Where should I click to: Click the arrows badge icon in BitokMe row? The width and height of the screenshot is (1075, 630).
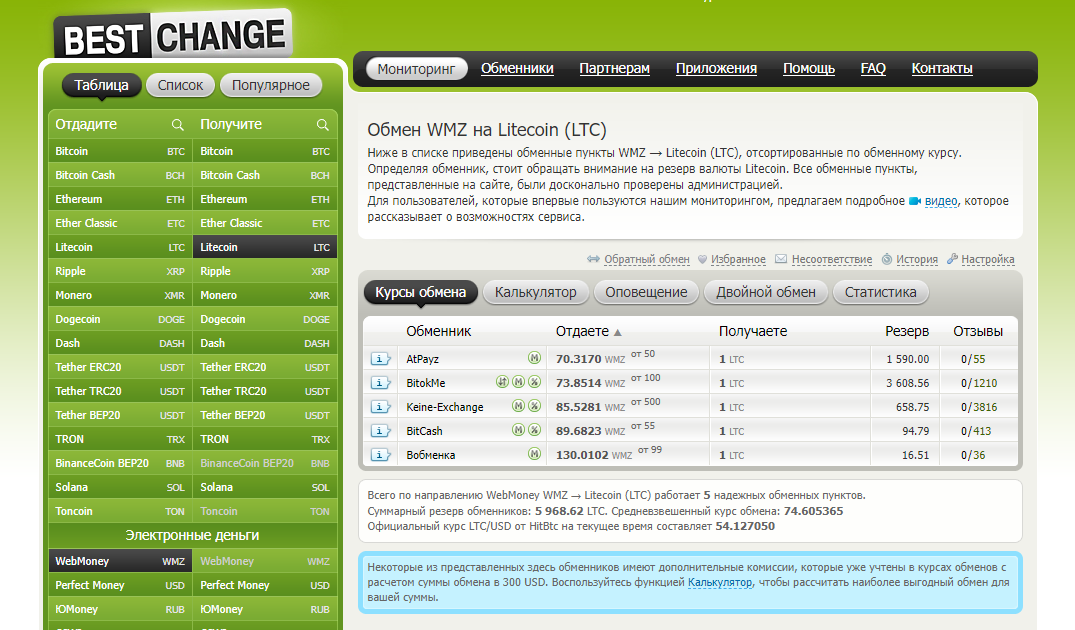[503, 382]
